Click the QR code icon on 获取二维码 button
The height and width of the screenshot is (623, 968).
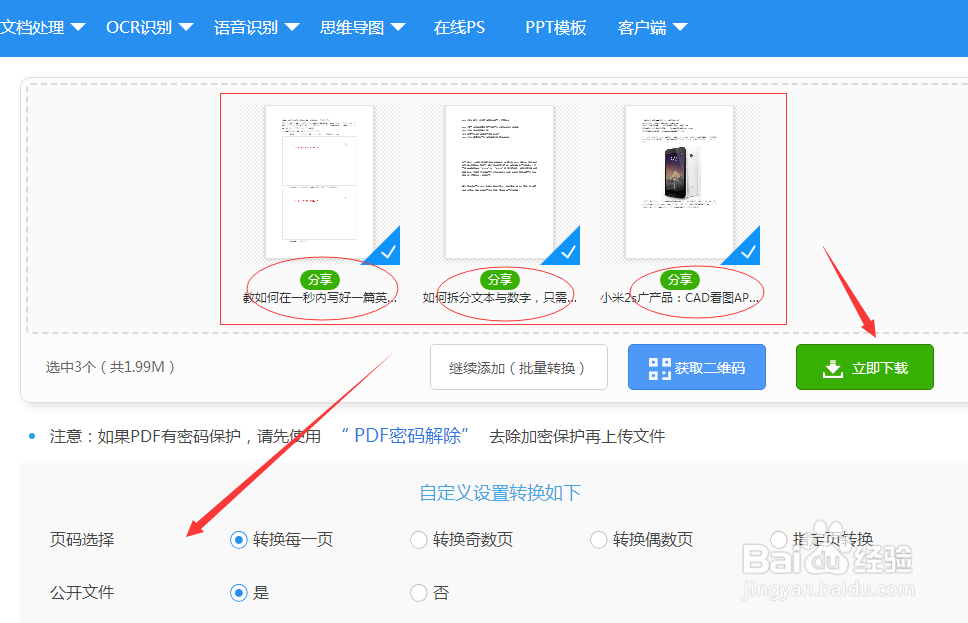(657, 367)
